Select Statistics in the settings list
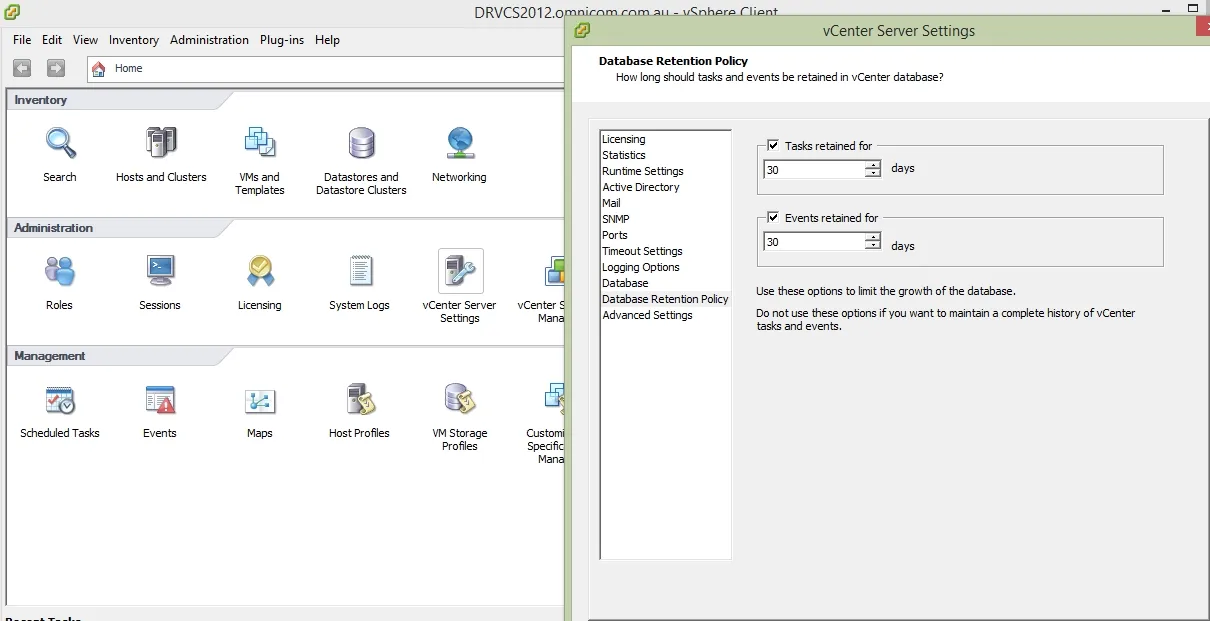Screen dimensions: 1210x621 [x=624, y=155]
